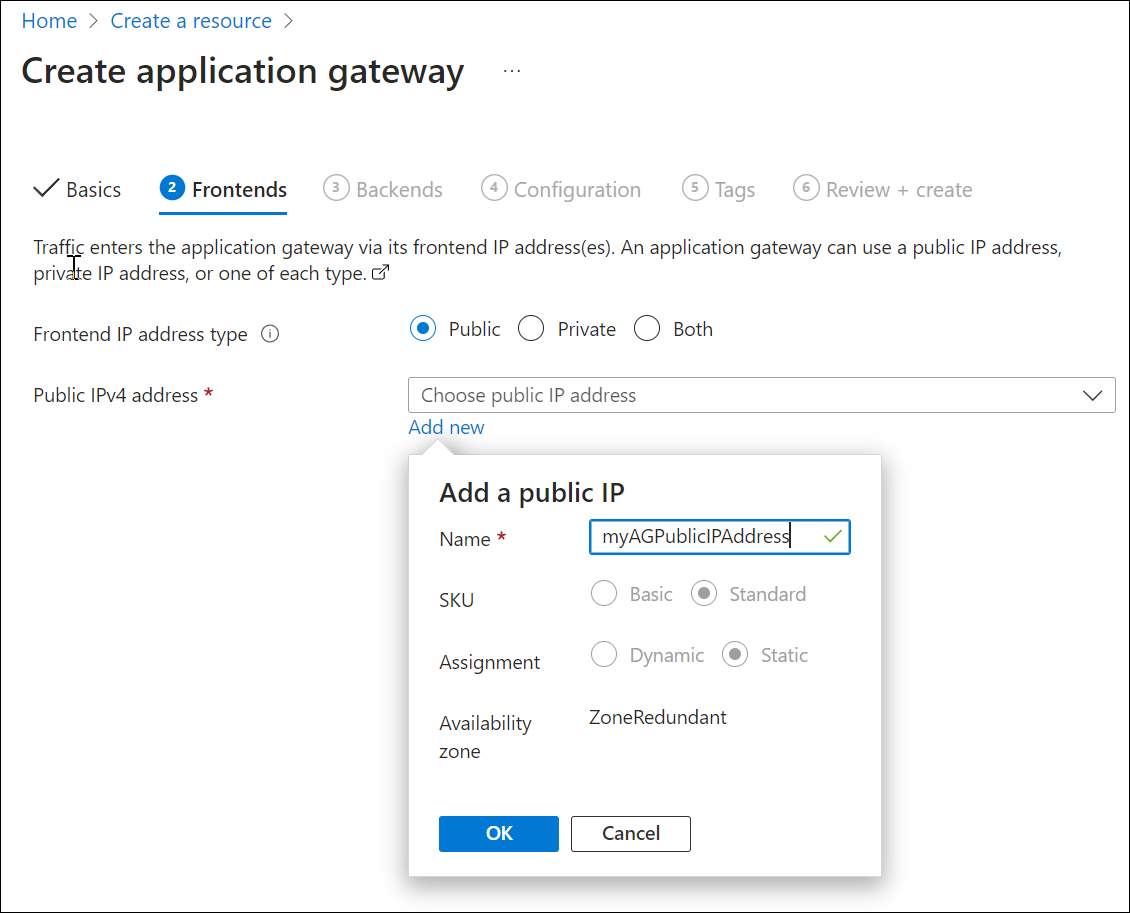Select the Public radio button

coord(423,328)
